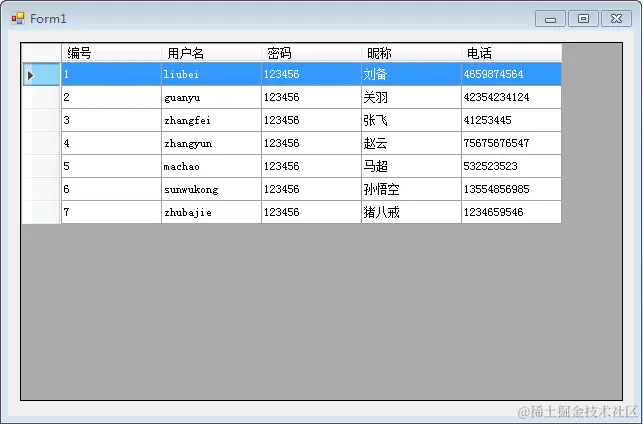Select the nickname cell 张飞
643x424 pixels.
coord(411,120)
